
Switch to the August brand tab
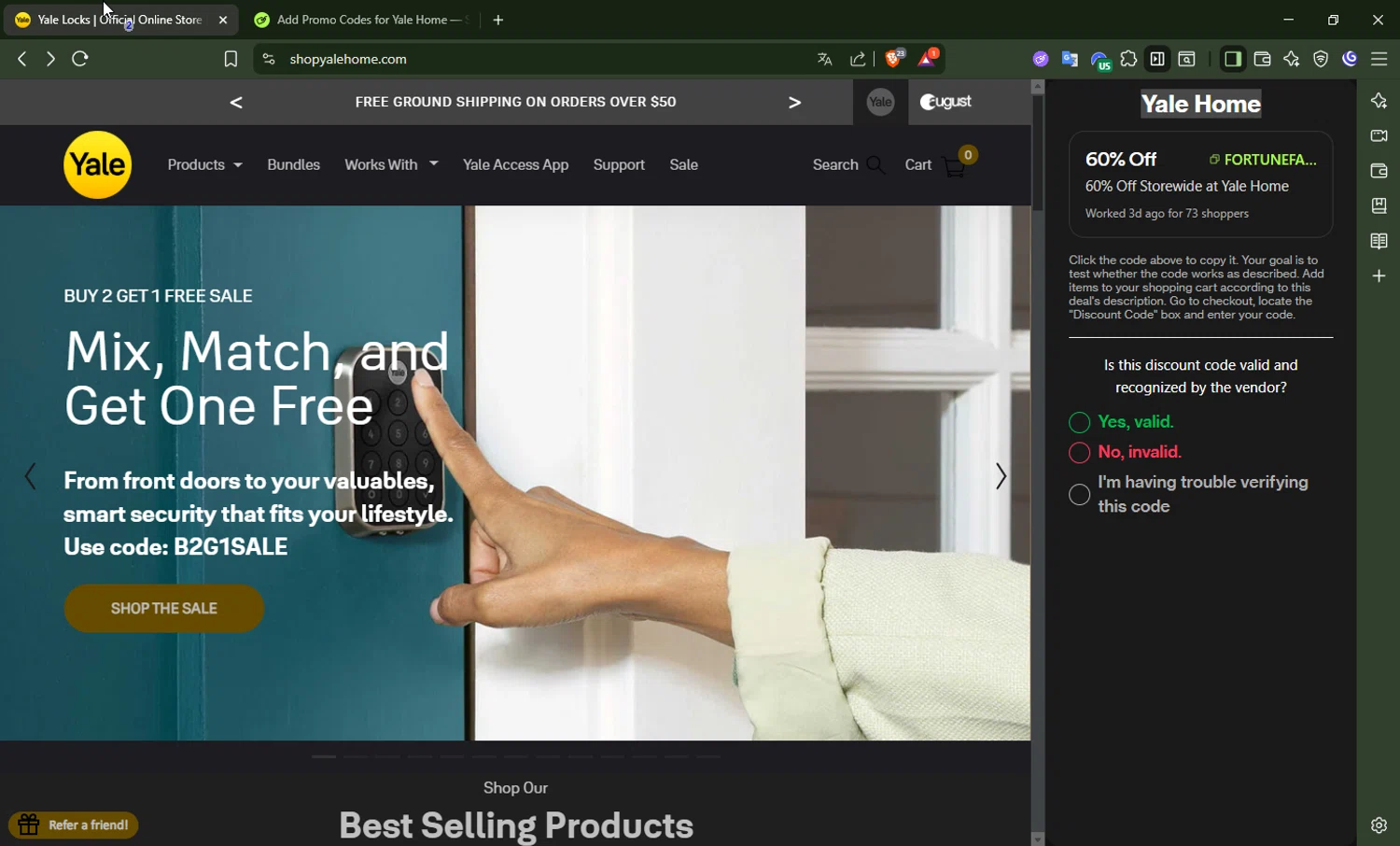(x=945, y=102)
